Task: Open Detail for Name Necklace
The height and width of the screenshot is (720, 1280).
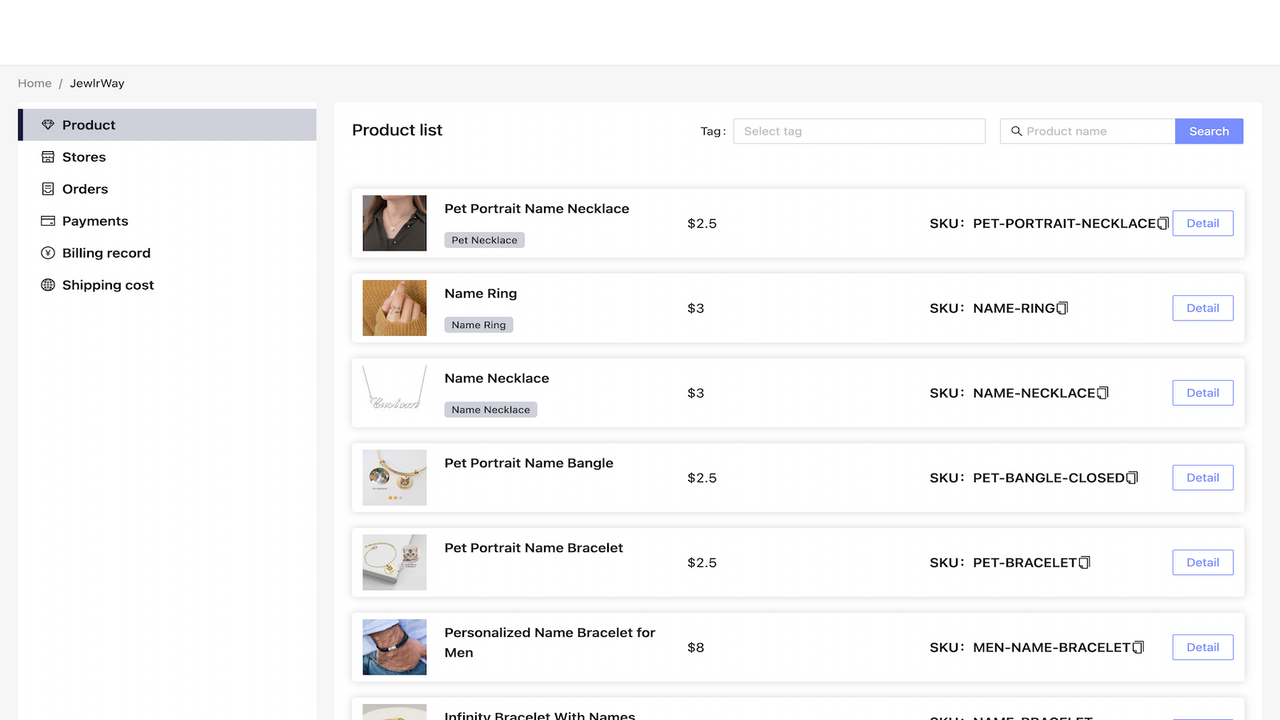Action: pos(1202,392)
